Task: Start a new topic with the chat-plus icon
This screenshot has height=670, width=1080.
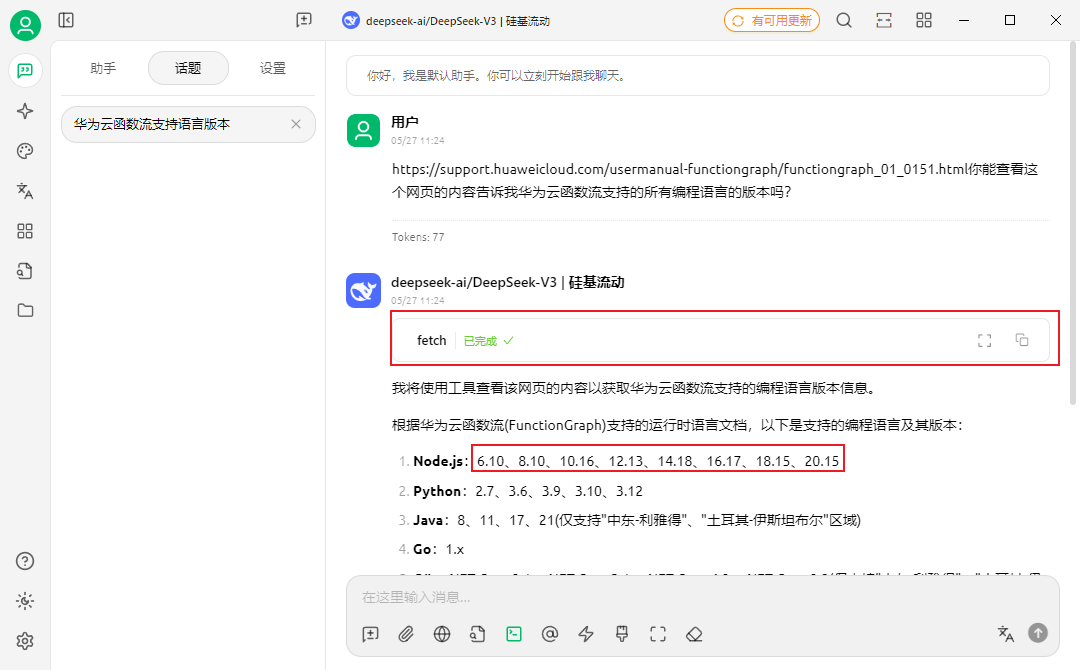Action: (370, 634)
